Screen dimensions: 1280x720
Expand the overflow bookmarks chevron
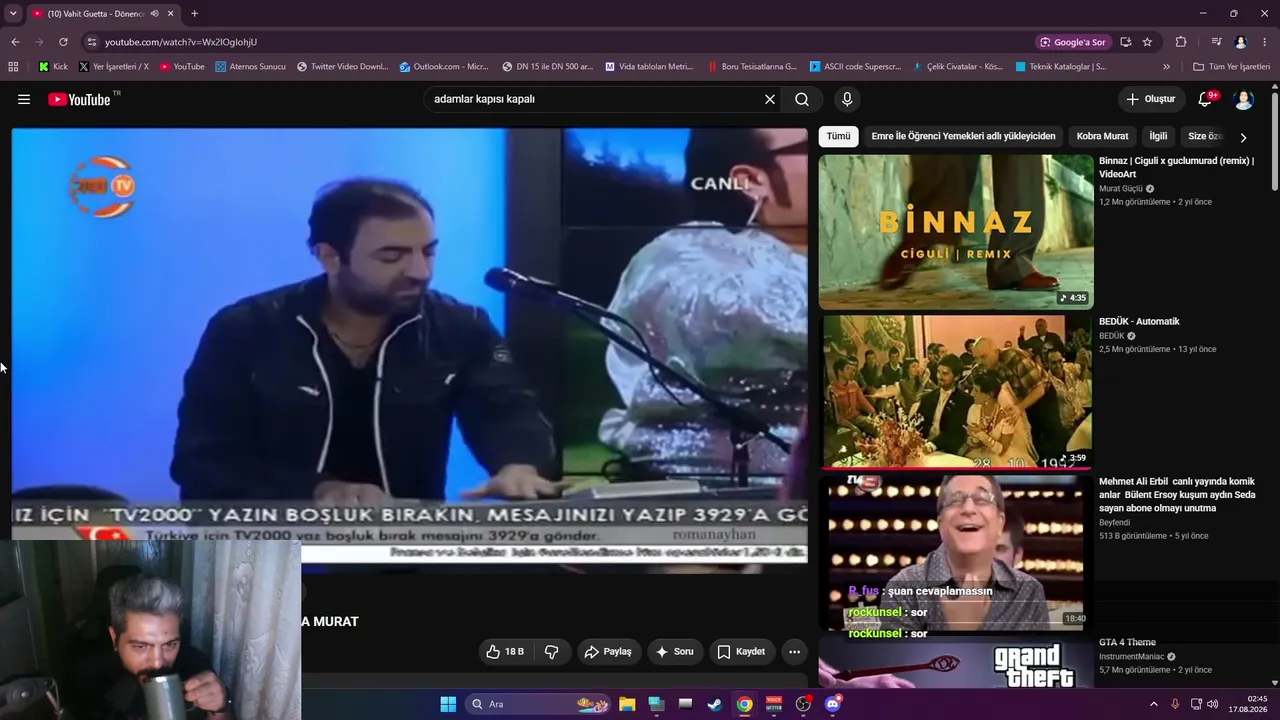(1166, 67)
